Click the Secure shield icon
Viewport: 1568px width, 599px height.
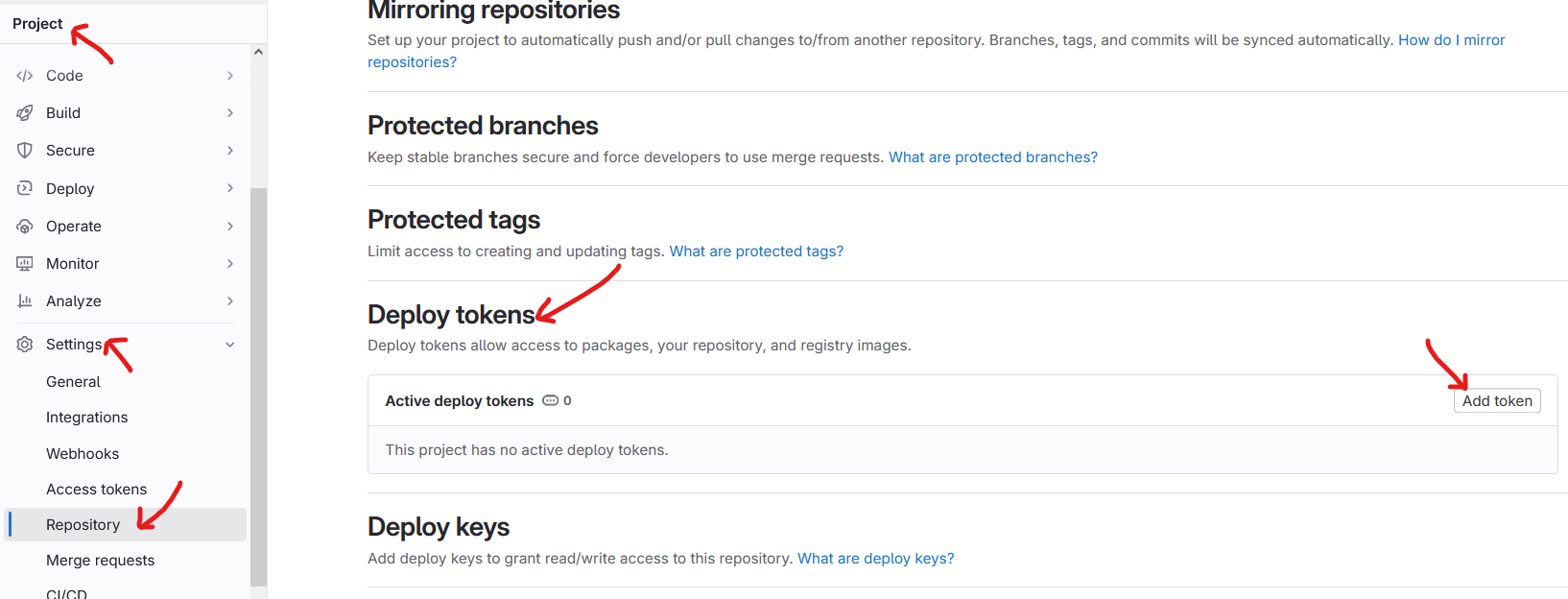[x=25, y=151]
